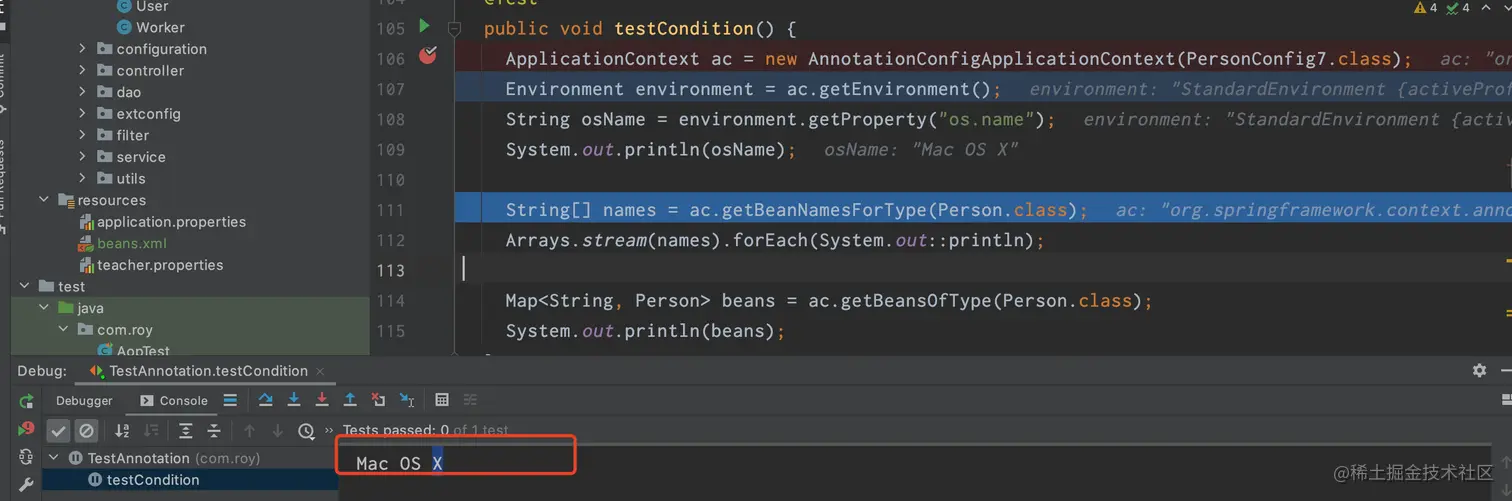Screen dimensions: 1512x501
Task: Click the Step Into icon
Action: [294, 400]
